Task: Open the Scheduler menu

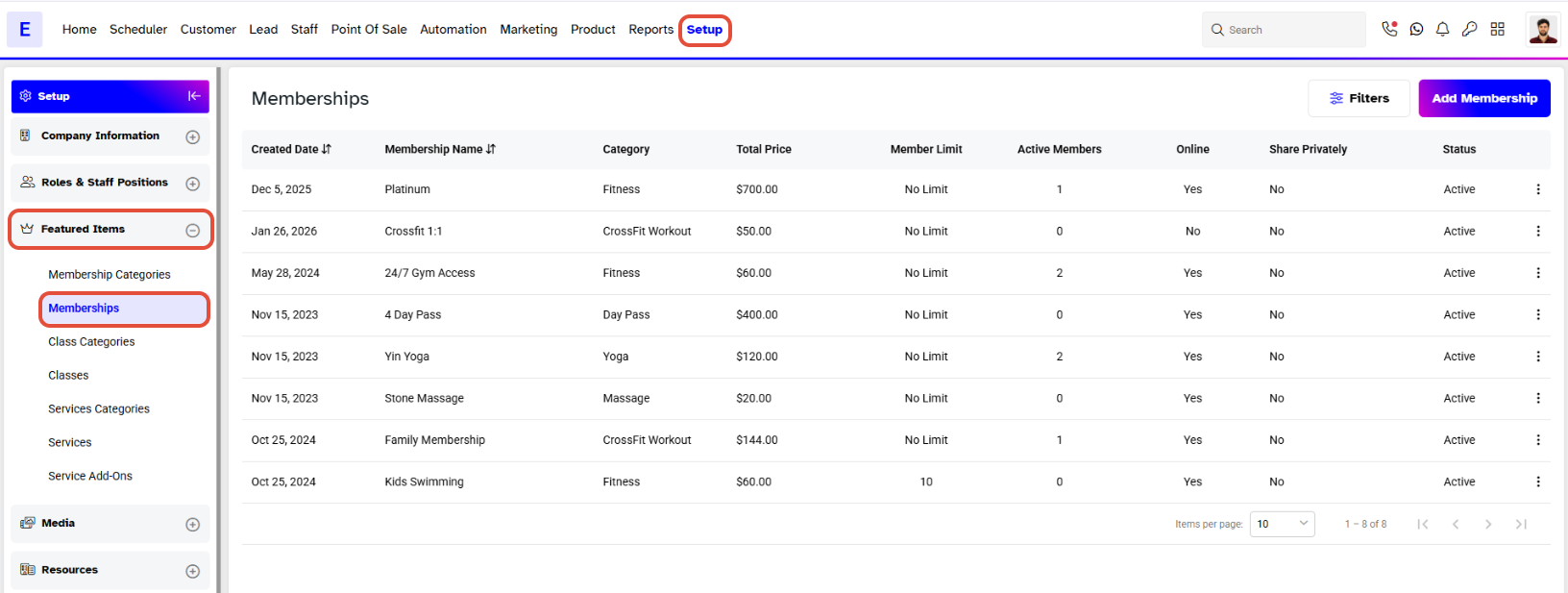Action: click(x=138, y=30)
